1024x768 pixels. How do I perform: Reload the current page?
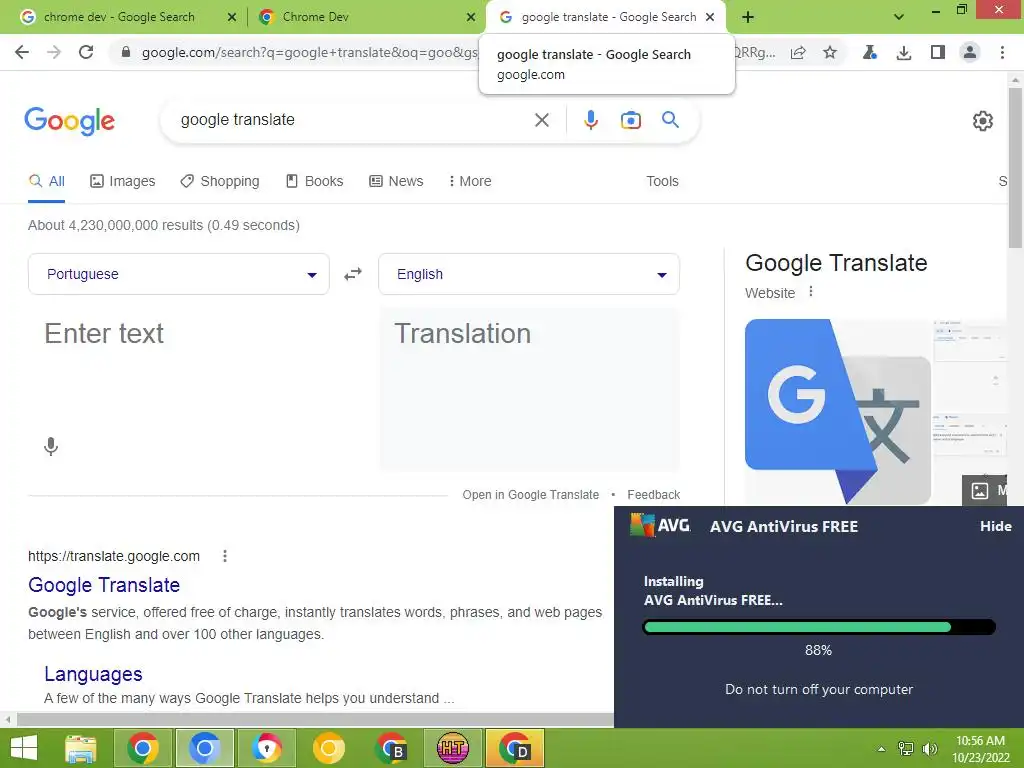[86, 52]
